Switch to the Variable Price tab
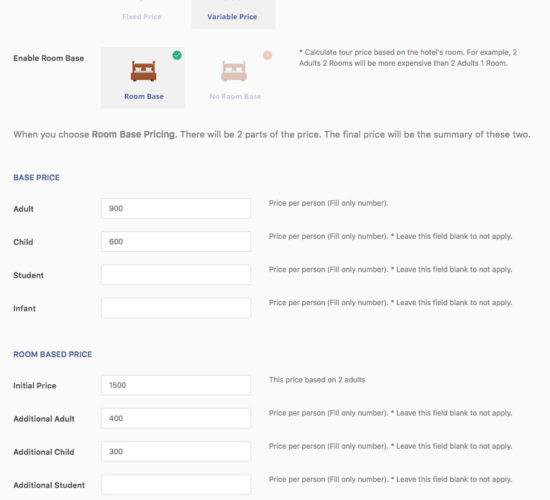The image size is (550, 500). click(x=232, y=16)
